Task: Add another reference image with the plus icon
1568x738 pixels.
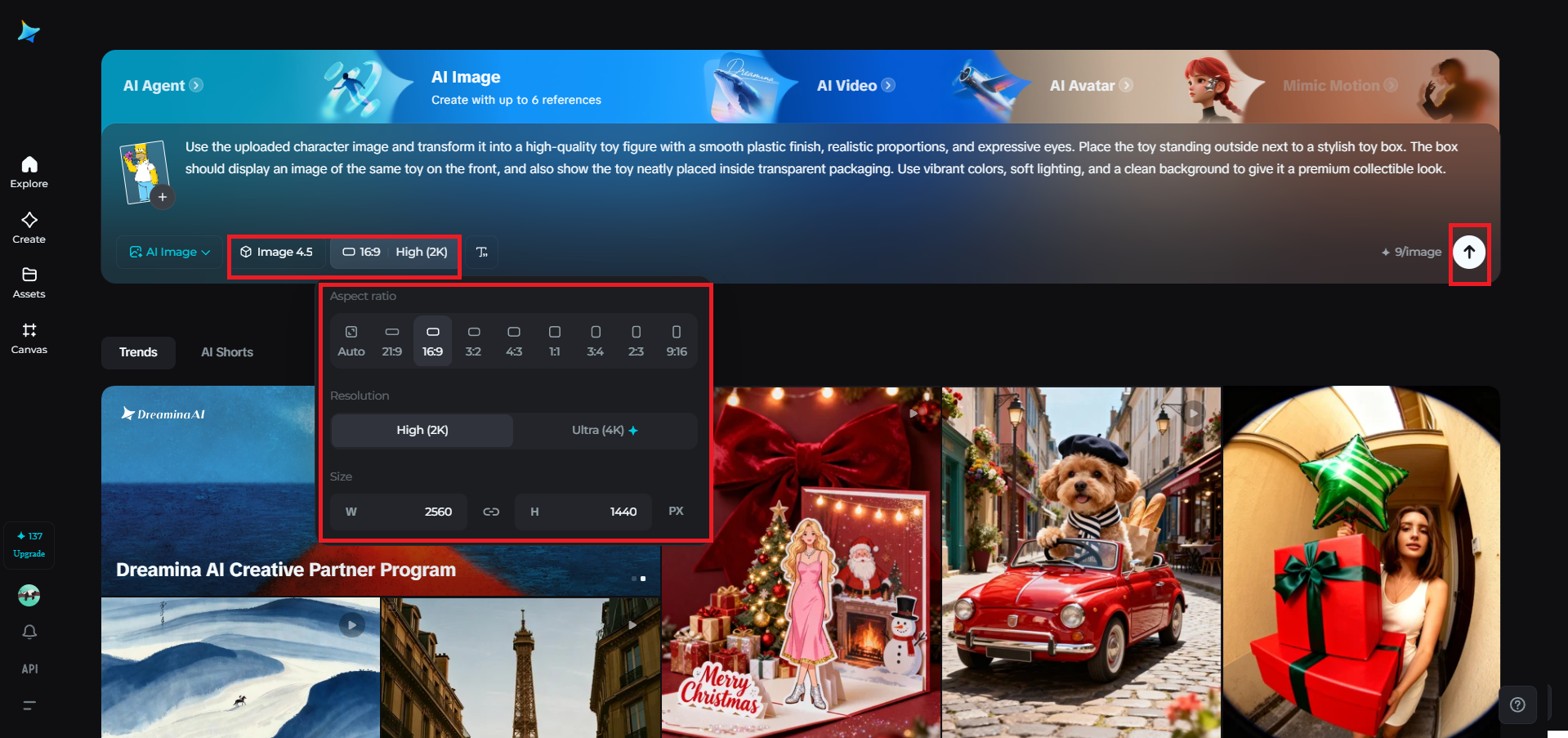Action: [163, 197]
